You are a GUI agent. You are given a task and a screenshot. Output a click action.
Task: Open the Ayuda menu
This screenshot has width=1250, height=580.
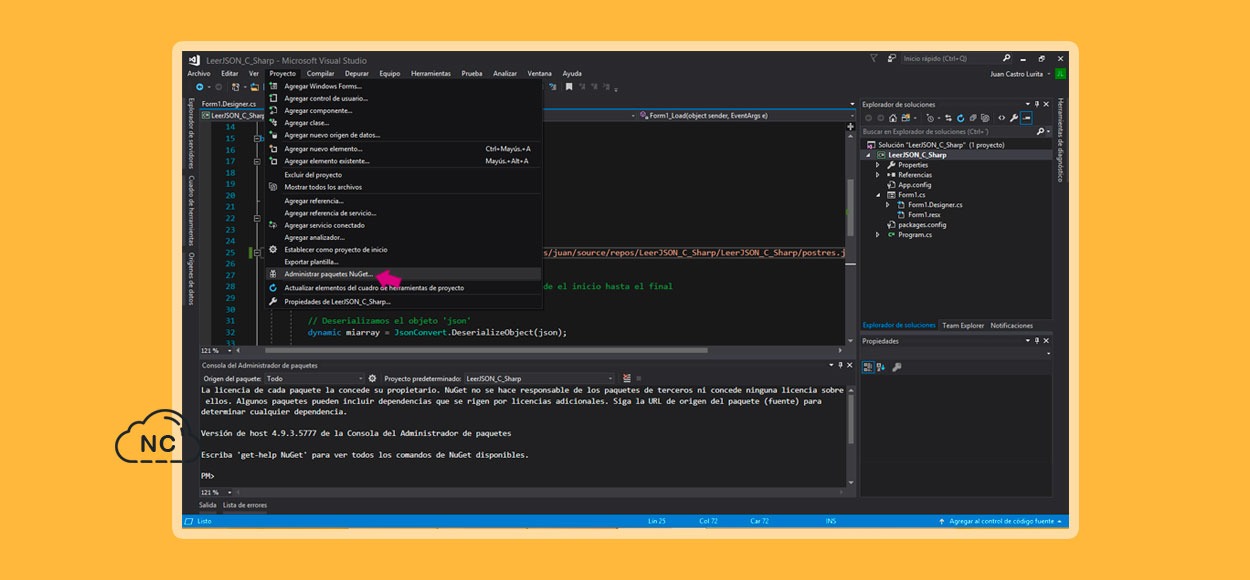(572, 73)
